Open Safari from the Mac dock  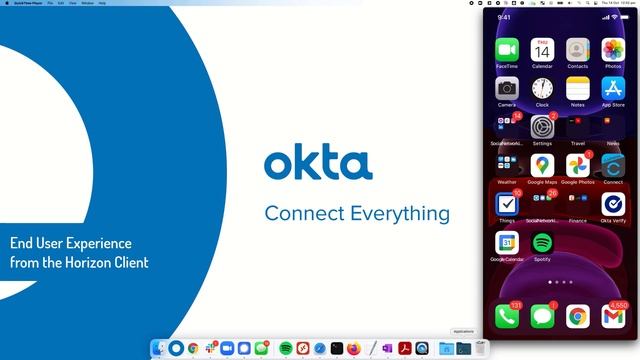(320, 349)
